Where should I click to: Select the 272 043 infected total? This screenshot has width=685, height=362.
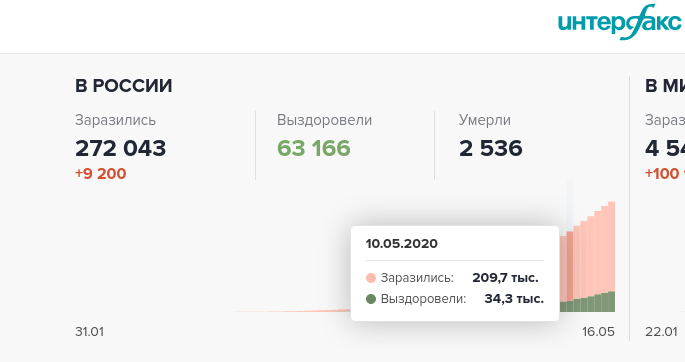pyautogui.click(x=121, y=148)
